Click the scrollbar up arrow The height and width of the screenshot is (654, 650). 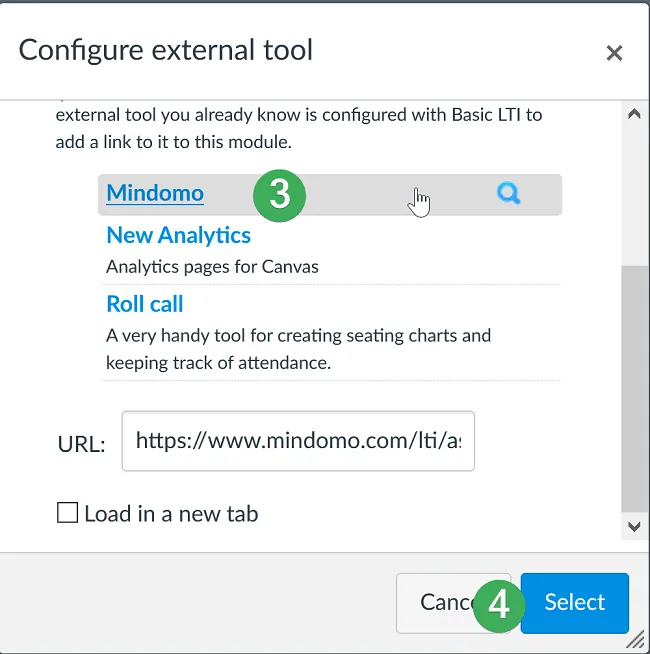click(x=633, y=114)
